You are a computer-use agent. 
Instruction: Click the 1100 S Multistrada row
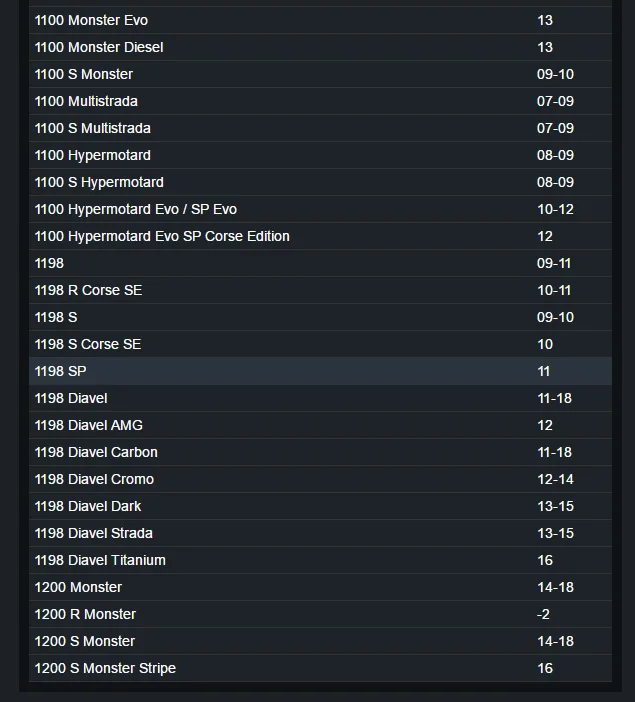[93, 128]
